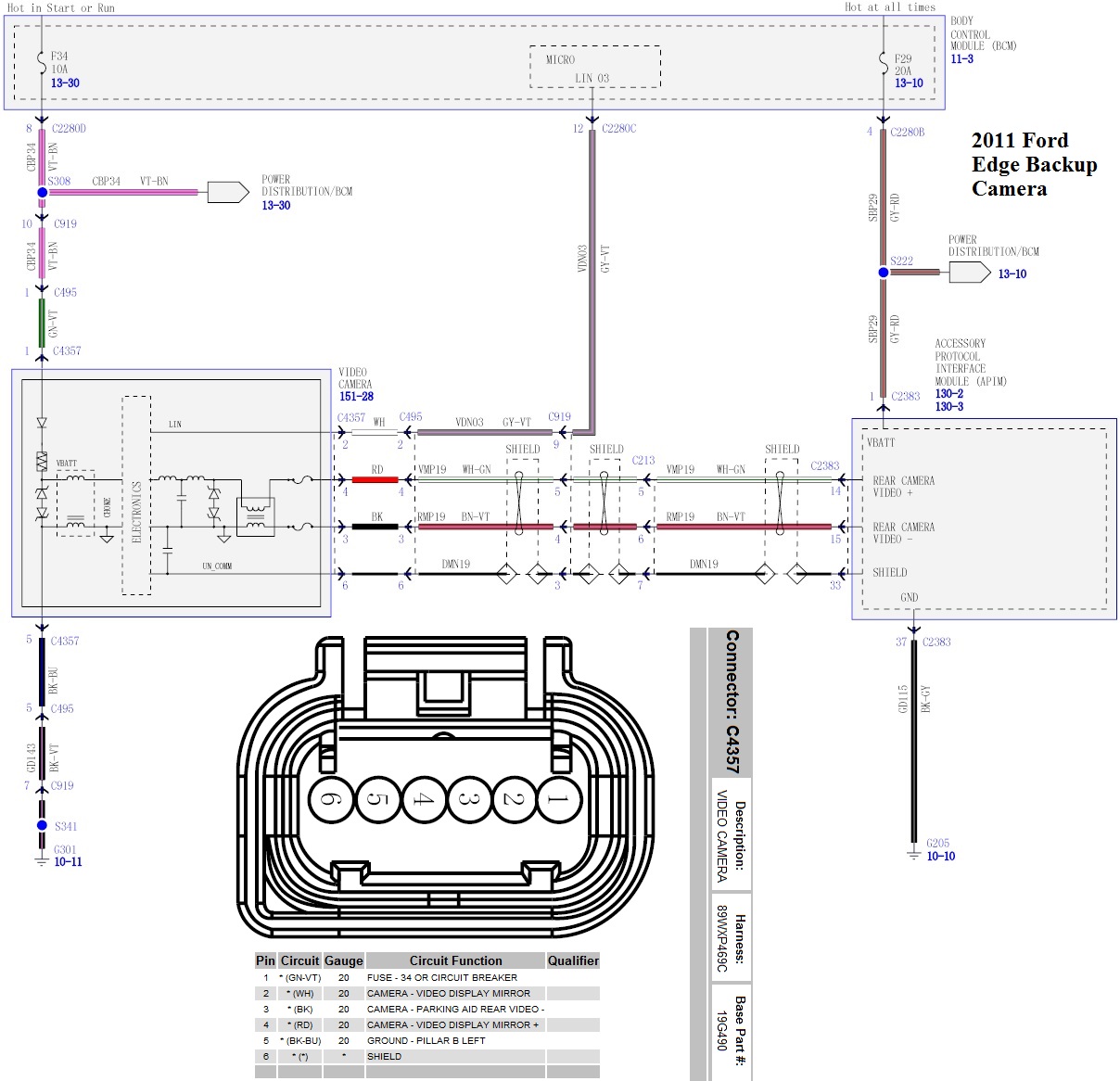
Task: Click pin 6 circle on the connector drawing
Action: (331, 799)
